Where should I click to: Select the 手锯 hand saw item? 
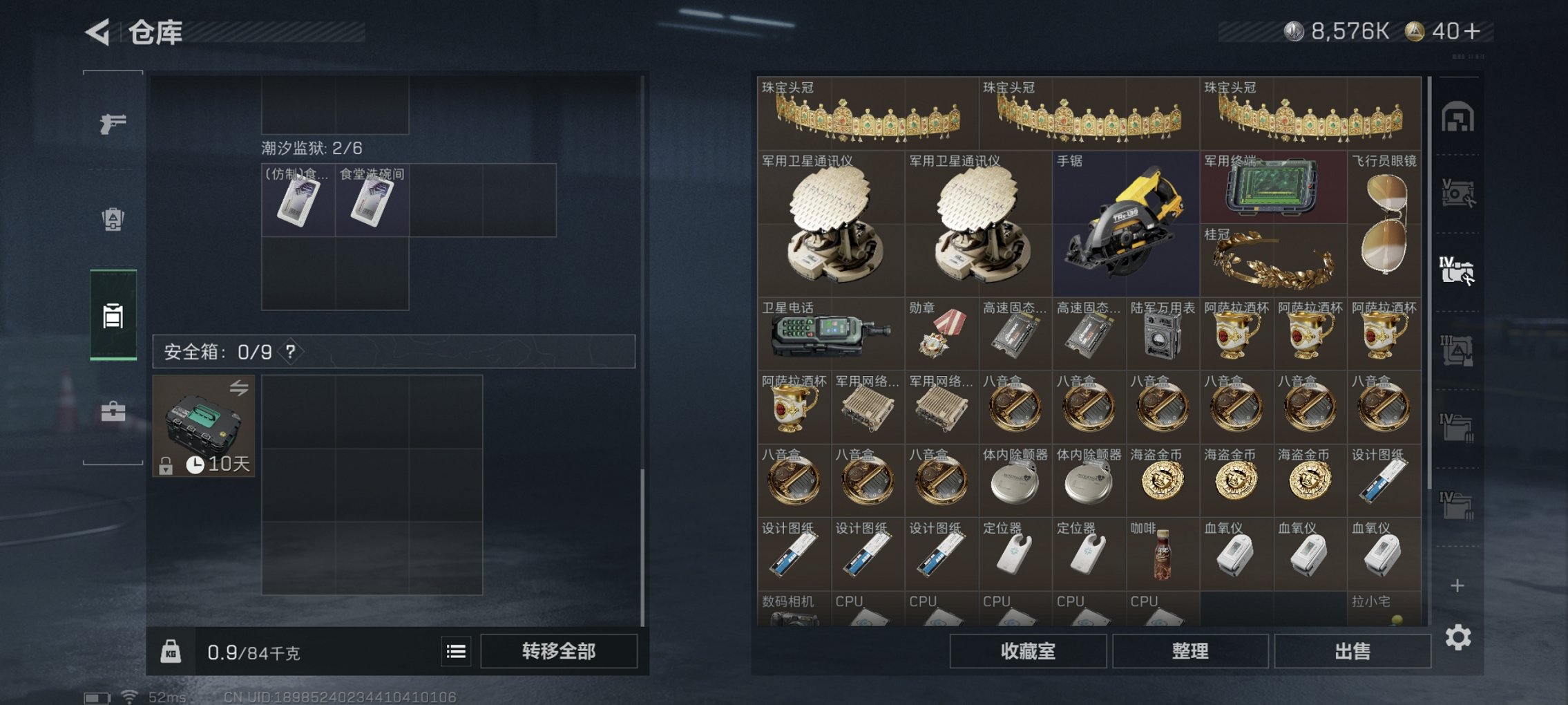coord(1126,224)
